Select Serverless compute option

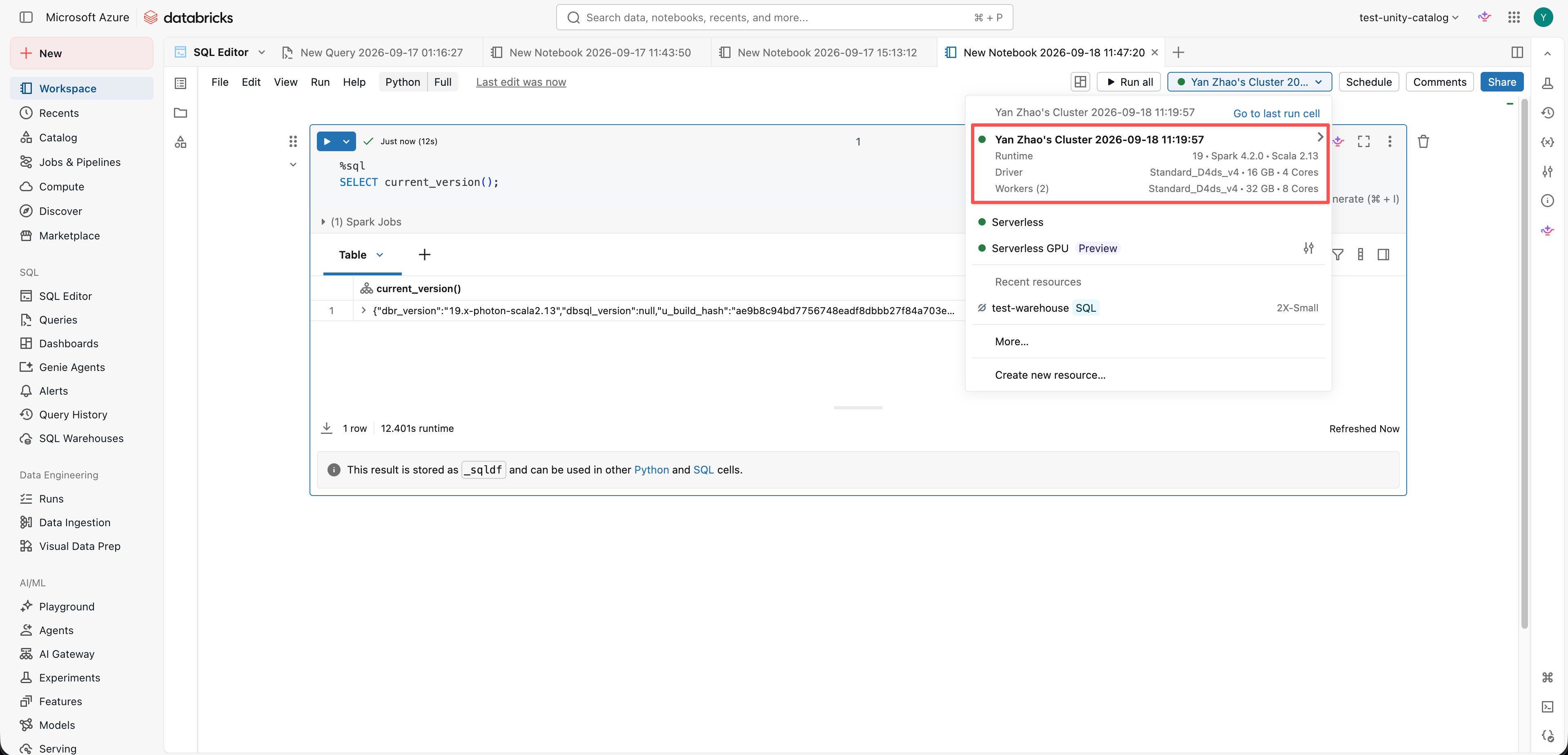(1148, 222)
